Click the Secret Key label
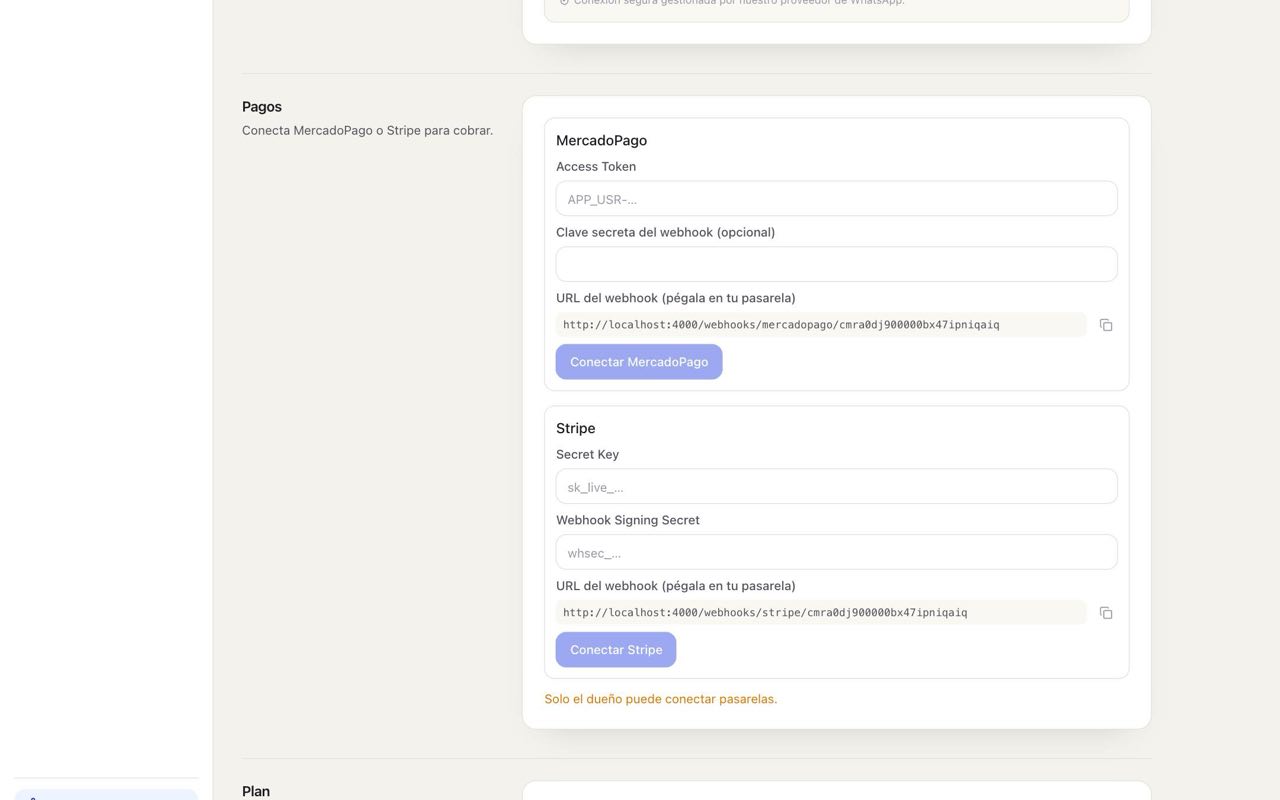 [588, 455]
